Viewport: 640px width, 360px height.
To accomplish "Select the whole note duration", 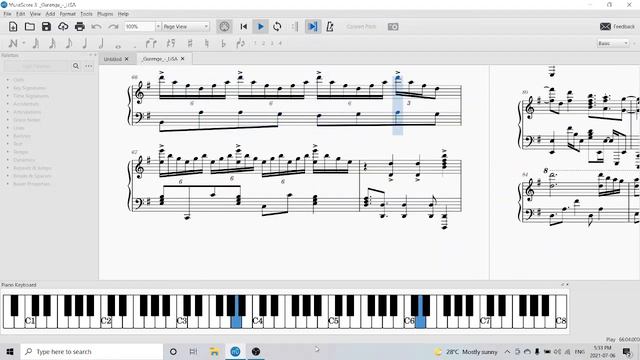I will point(118,46).
